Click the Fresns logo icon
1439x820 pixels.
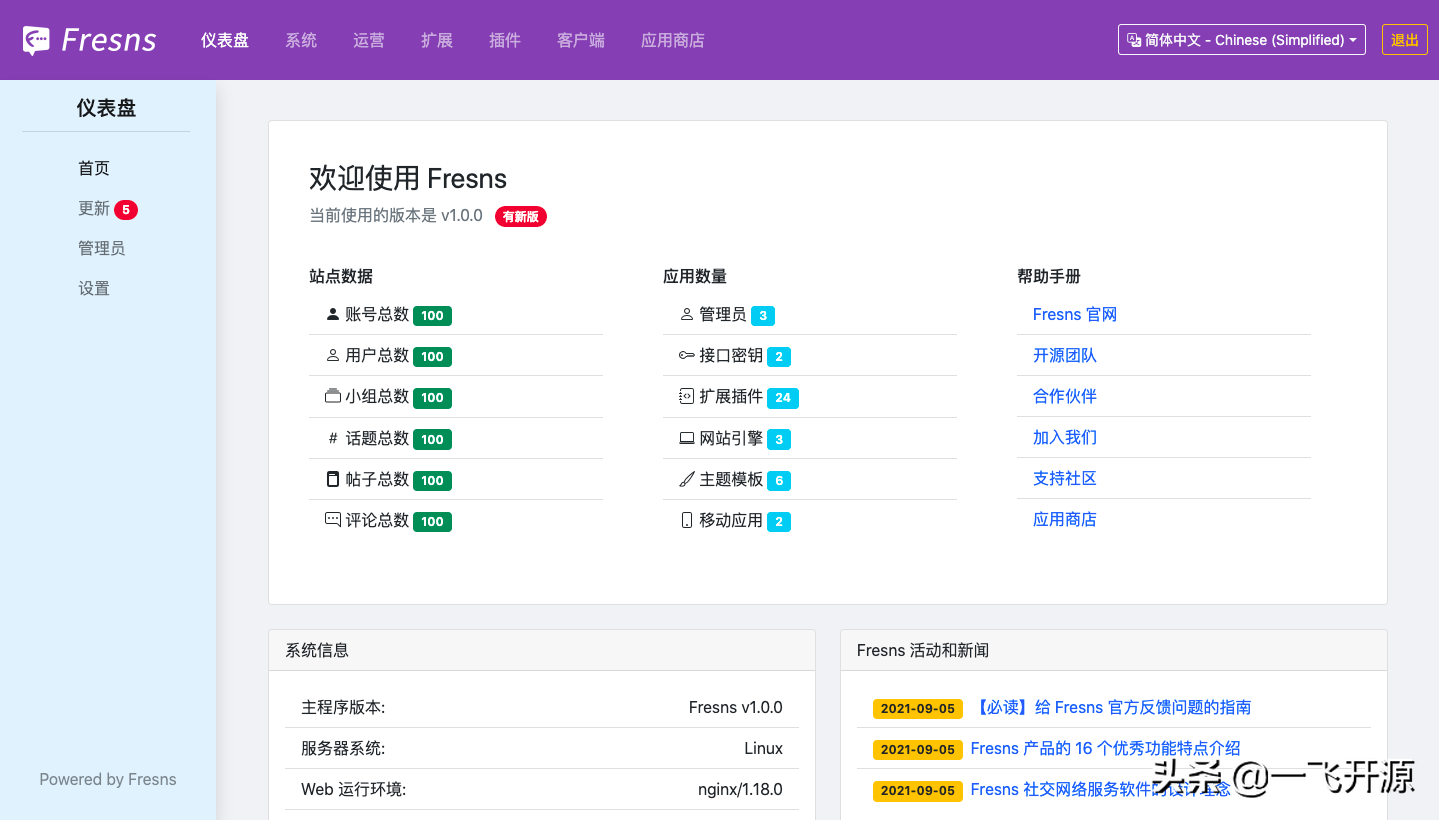pyautogui.click(x=36, y=40)
